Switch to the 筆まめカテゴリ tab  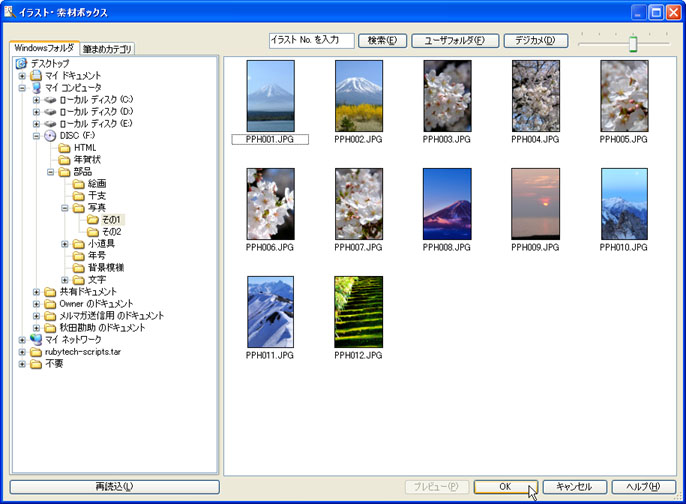[109, 49]
